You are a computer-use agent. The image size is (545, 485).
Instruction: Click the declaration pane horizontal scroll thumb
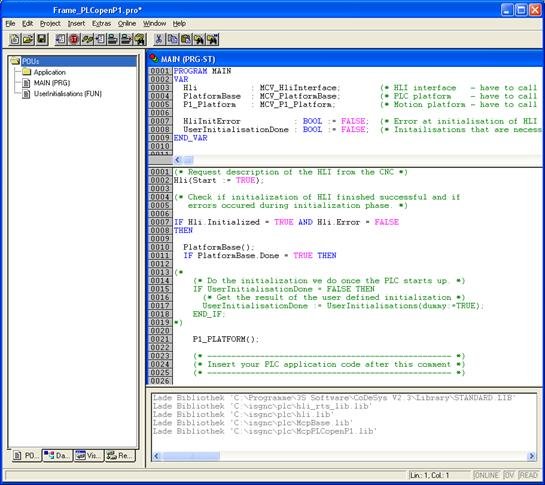click(188, 160)
